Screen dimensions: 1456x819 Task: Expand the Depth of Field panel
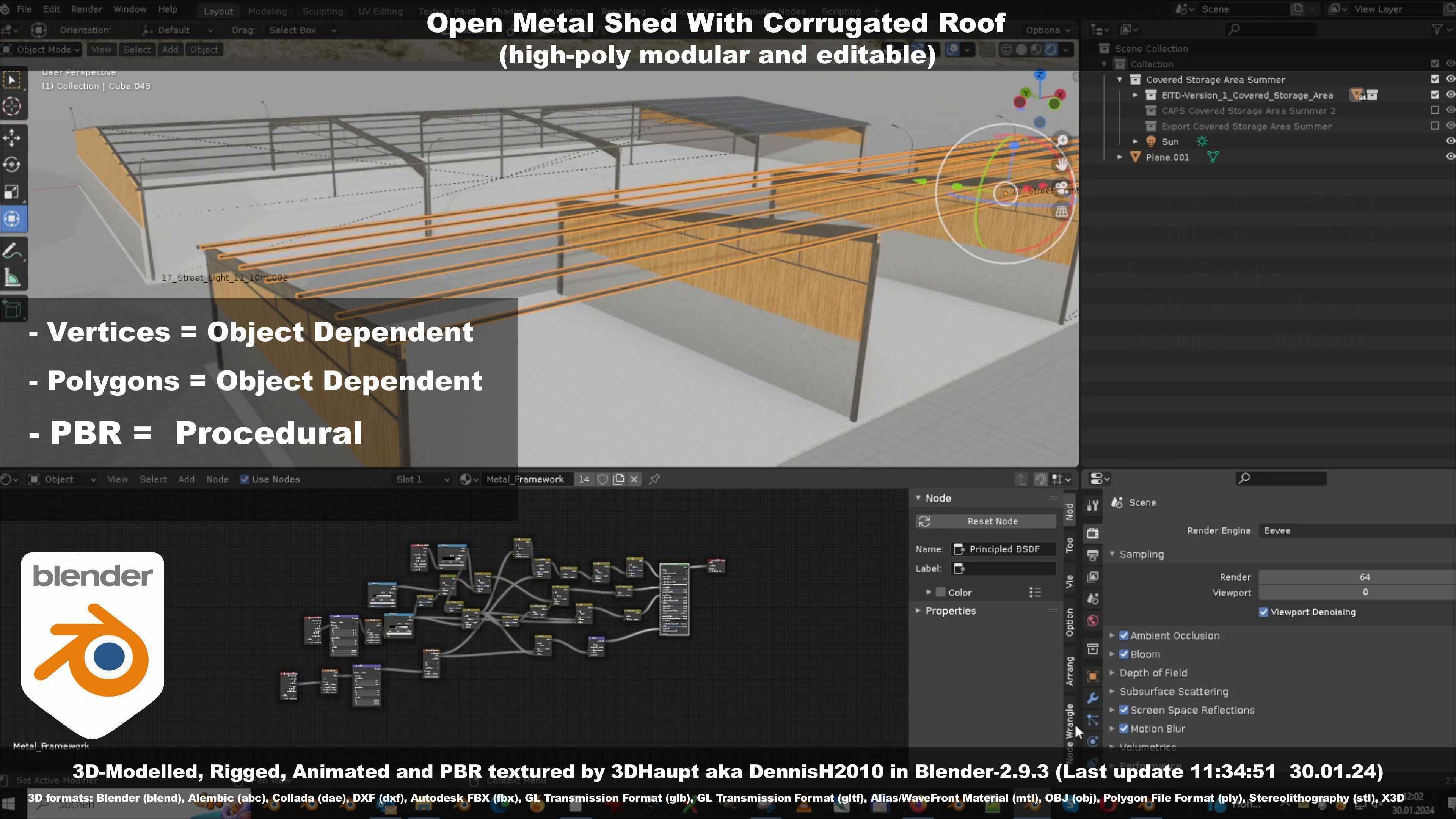[1112, 673]
